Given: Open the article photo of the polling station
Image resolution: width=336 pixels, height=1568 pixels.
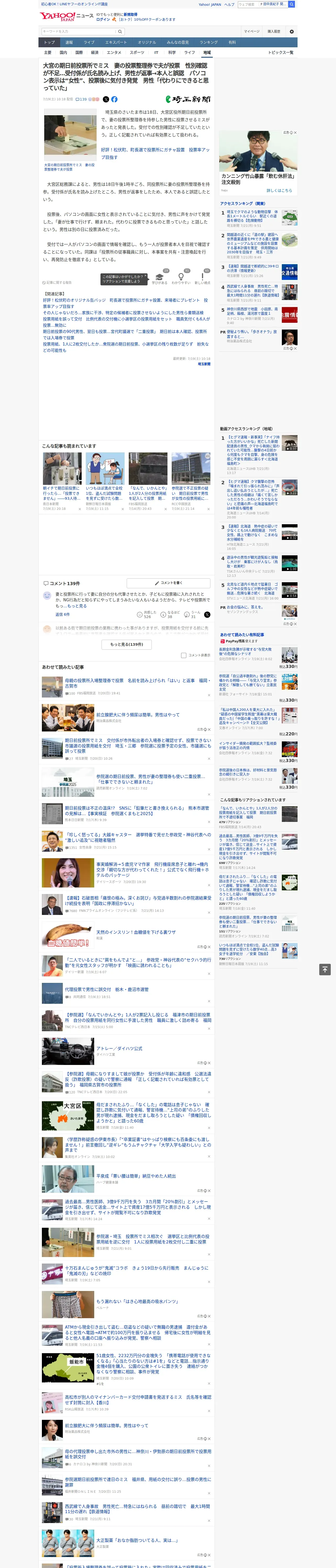Looking at the screenshot, I should (70, 135).
